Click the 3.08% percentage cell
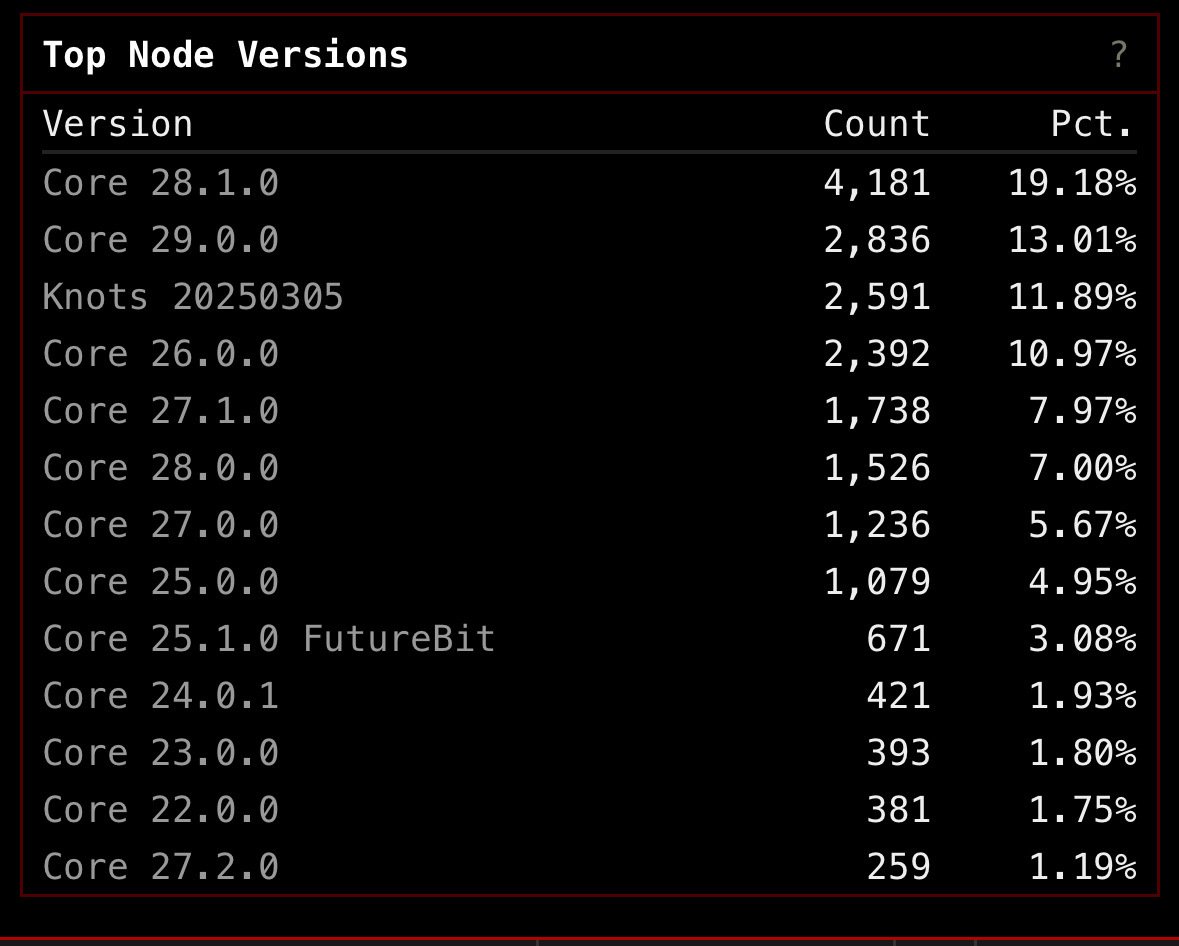1179x946 pixels. pyautogui.click(x=1083, y=638)
